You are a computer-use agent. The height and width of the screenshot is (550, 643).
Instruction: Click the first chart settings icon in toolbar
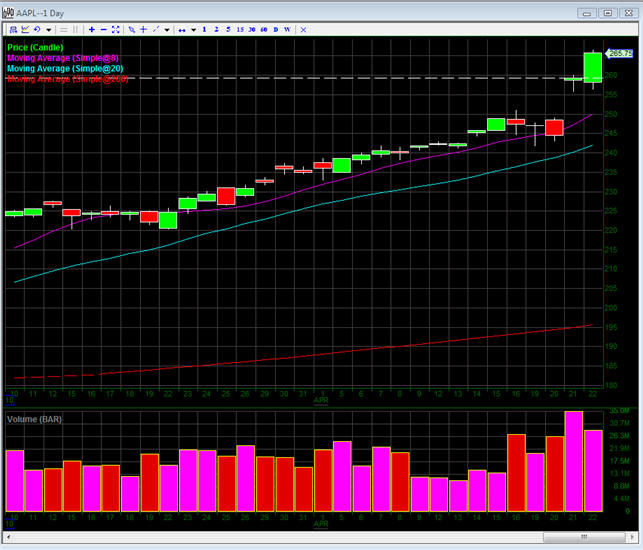[10, 30]
